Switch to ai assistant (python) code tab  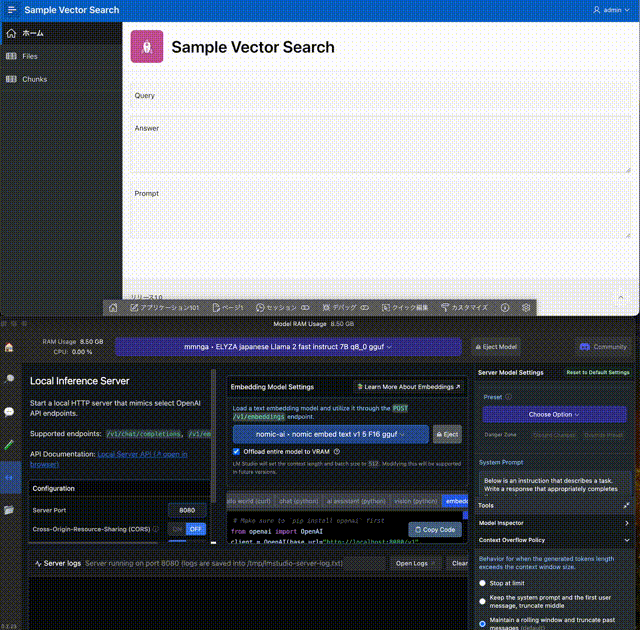coord(356,501)
